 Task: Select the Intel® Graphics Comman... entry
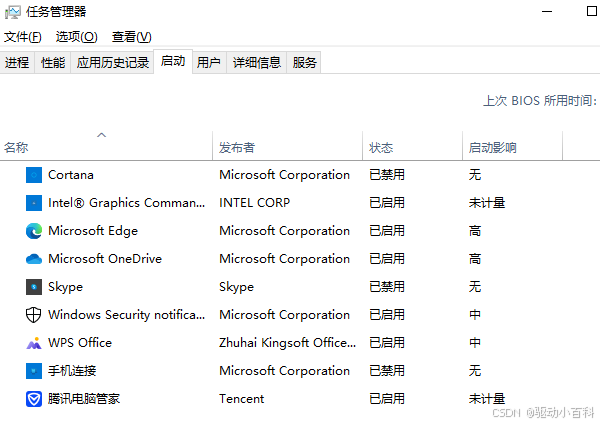pos(127,203)
